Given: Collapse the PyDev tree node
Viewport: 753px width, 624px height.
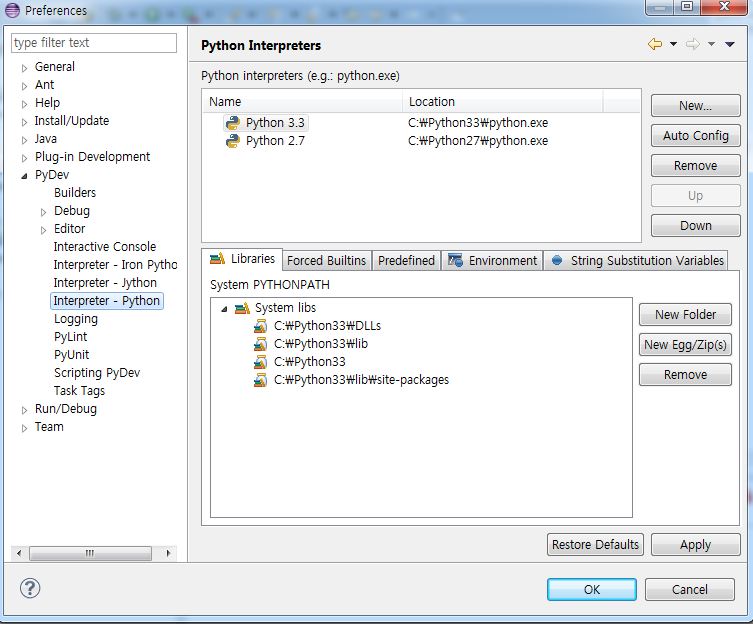Looking at the screenshot, I should click(x=24, y=176).
